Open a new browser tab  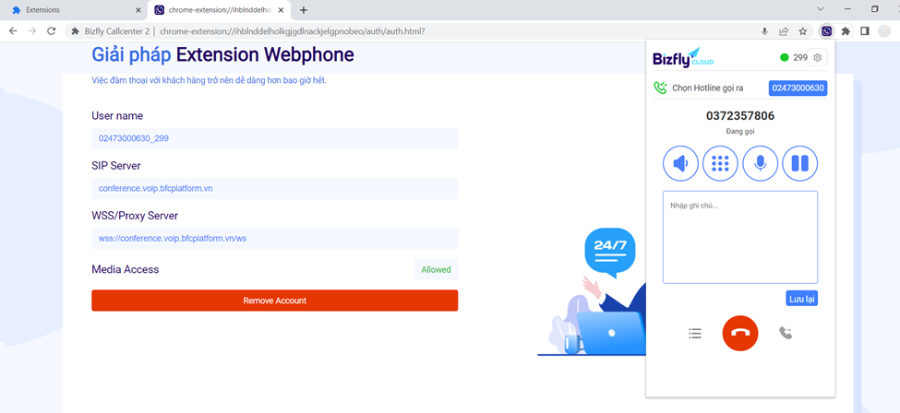point(304,10)
